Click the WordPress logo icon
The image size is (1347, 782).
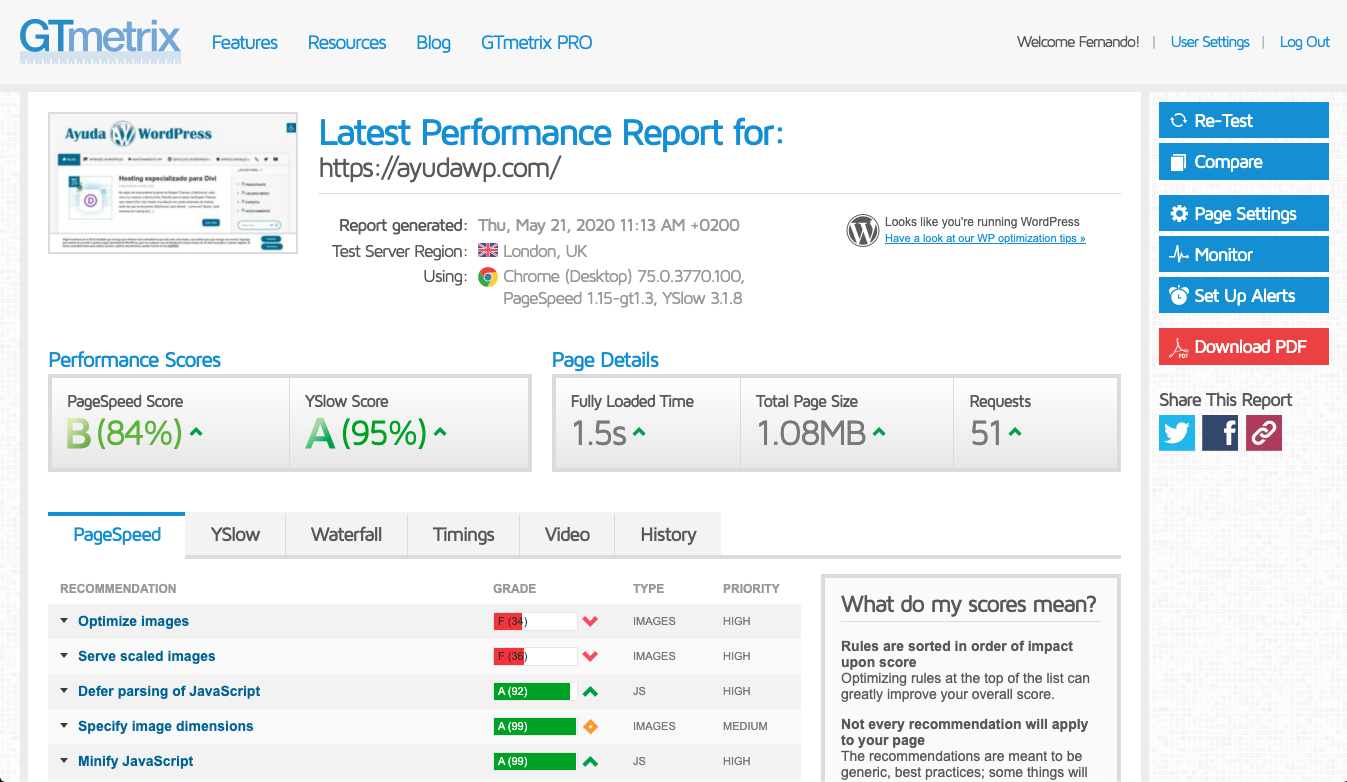pyautogui.click(x=862, y=230)
